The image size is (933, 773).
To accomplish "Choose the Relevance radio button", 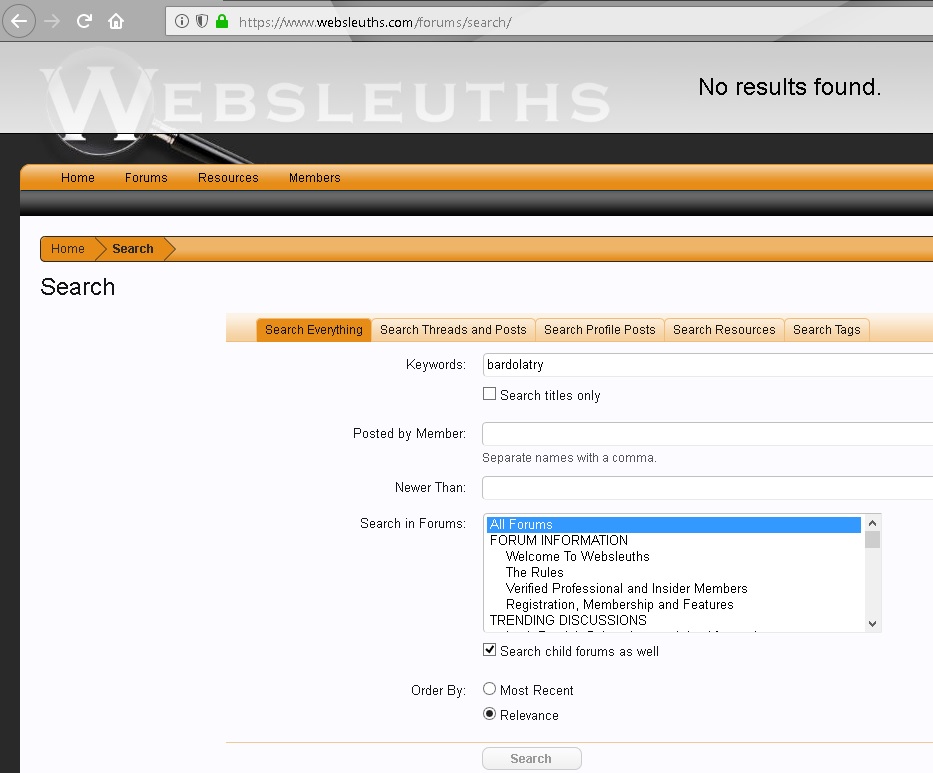I will click(x=490, y=714).
